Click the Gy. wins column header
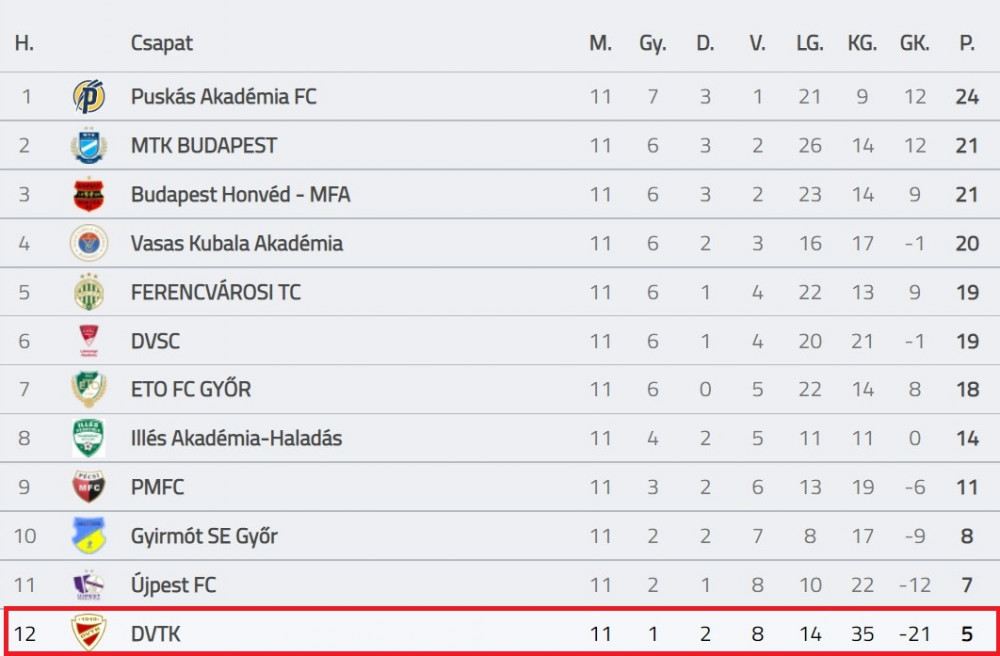This screenshot has width=1000, height=656. 652,44
